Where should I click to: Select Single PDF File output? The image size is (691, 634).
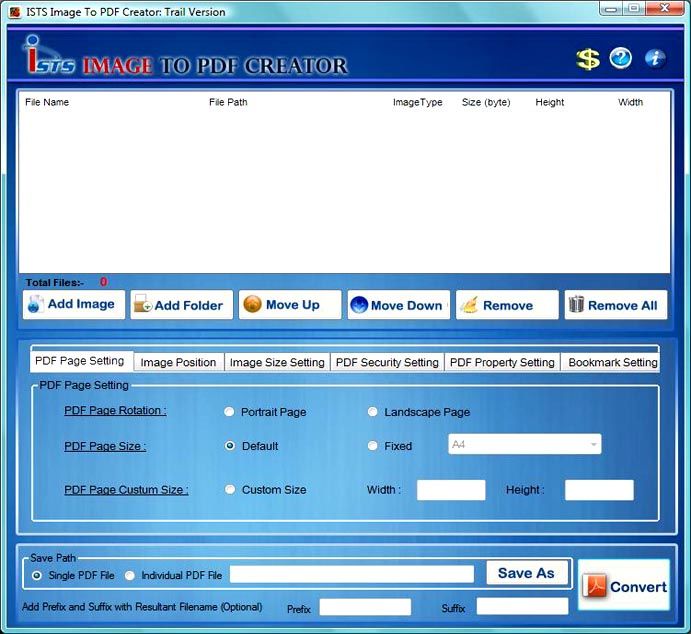click(37, 575)
